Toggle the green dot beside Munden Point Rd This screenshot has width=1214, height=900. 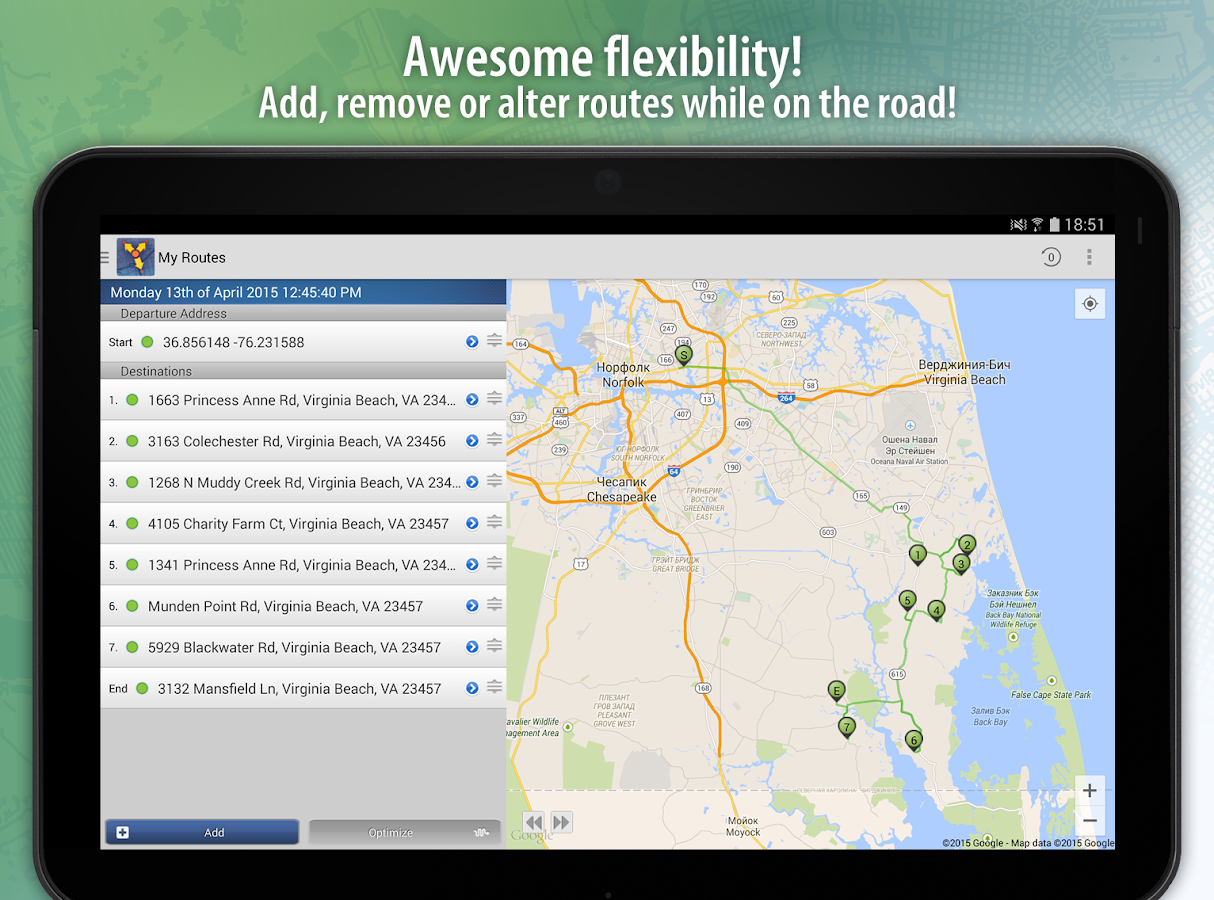pos(134,605)
